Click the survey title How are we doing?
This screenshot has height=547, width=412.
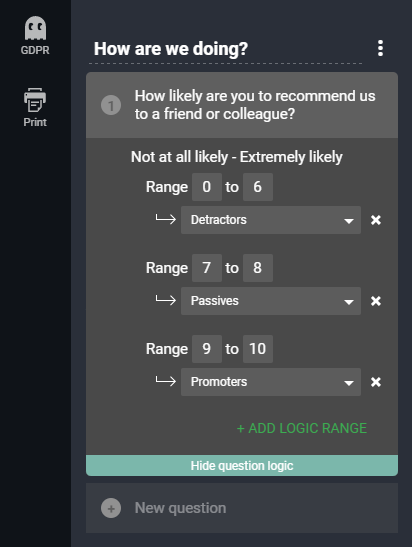click(171, 49)
